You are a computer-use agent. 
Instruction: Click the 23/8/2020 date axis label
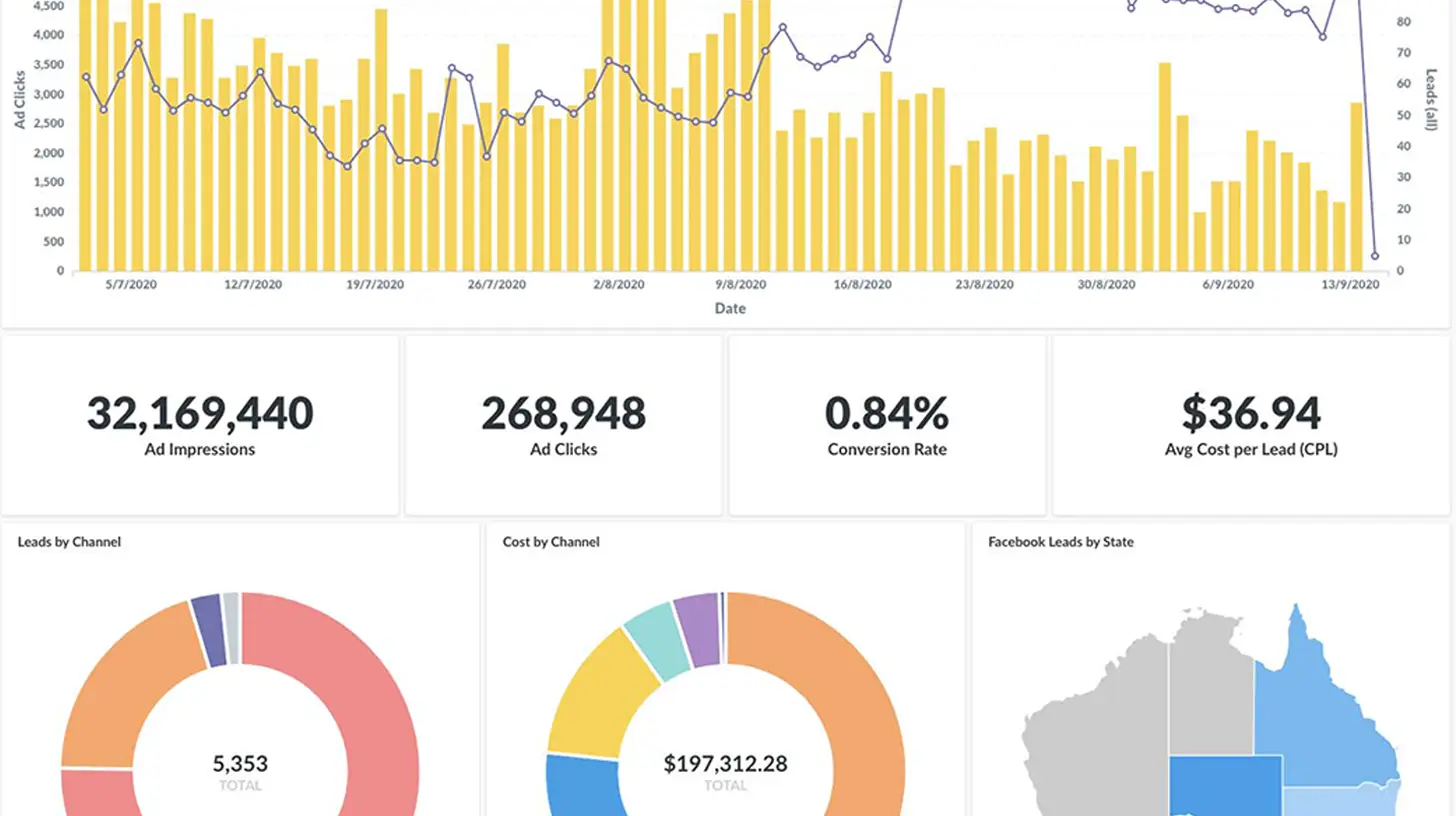tap(985, 285)
